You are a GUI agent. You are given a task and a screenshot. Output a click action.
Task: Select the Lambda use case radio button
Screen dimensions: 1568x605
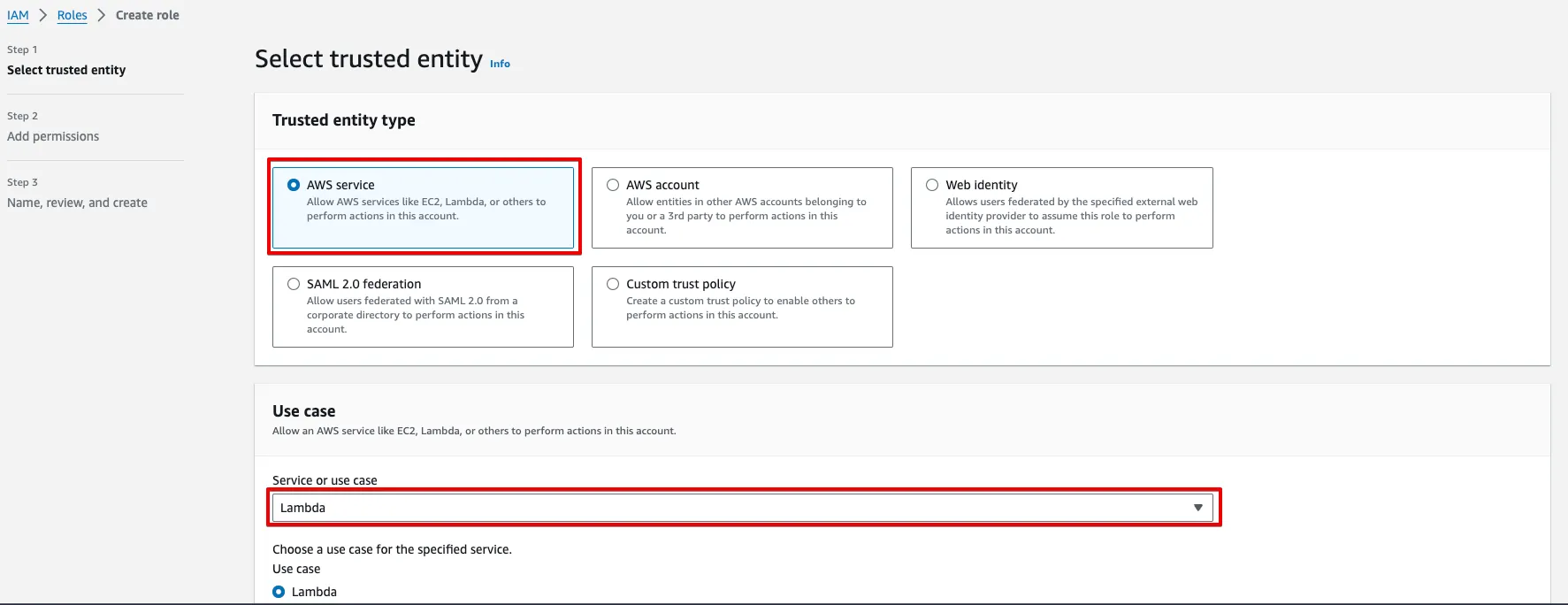(x=279, y=592)
